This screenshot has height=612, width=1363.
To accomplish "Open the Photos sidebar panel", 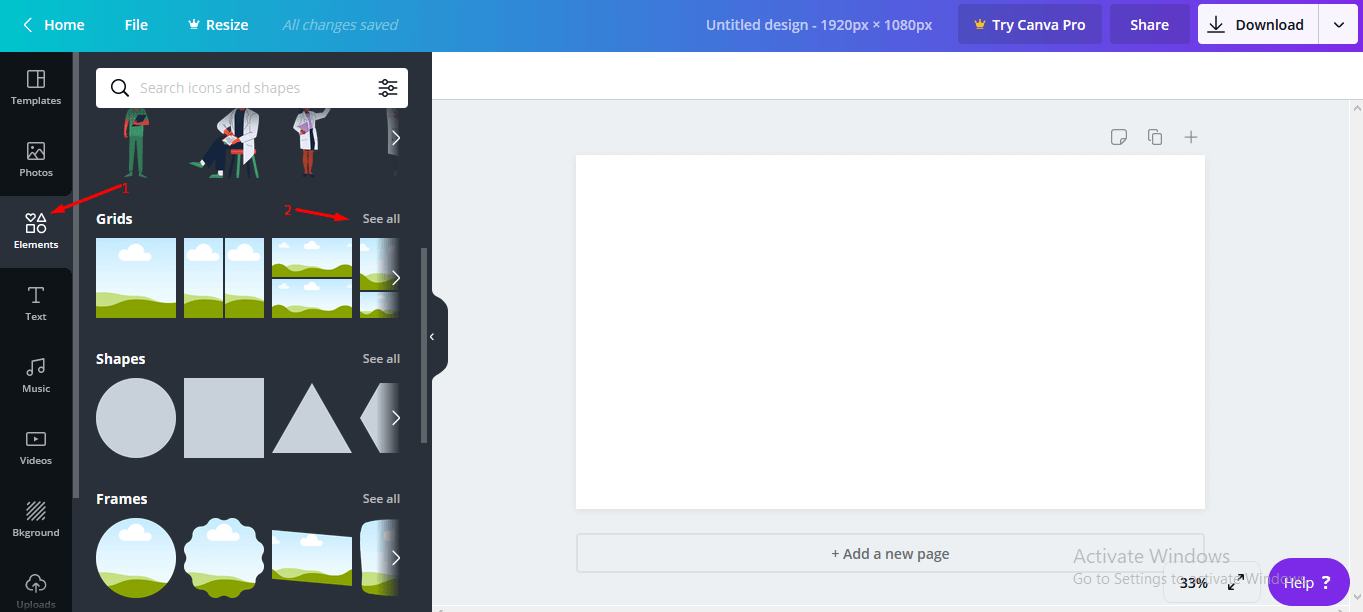I will (x=36, y=160).
